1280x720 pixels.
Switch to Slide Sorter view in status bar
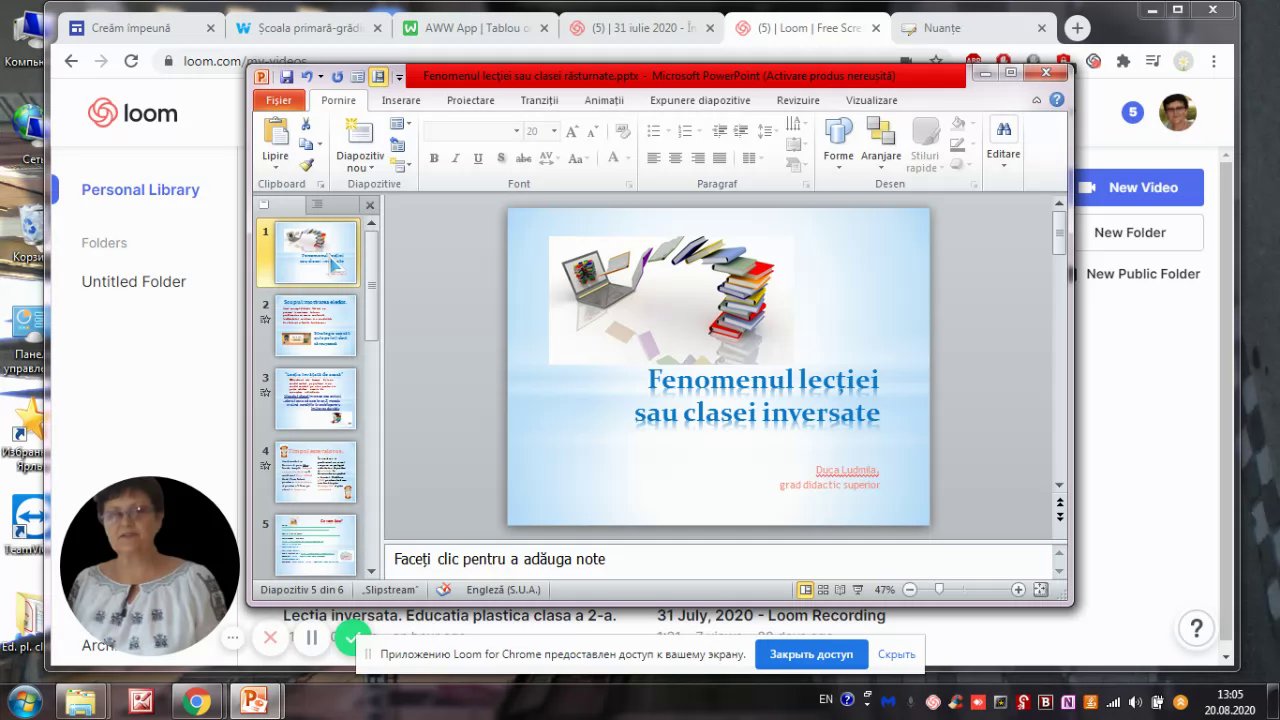pos(825,590)
